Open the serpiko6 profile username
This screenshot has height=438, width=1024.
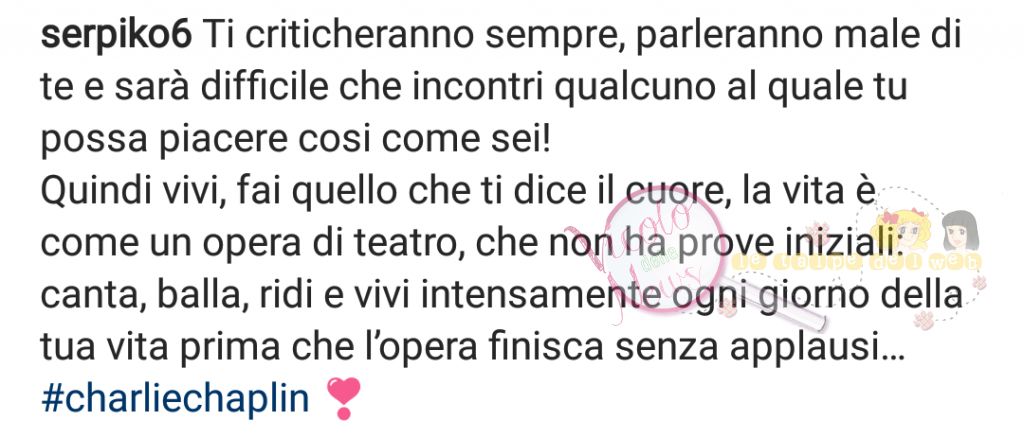coord(116,37)
